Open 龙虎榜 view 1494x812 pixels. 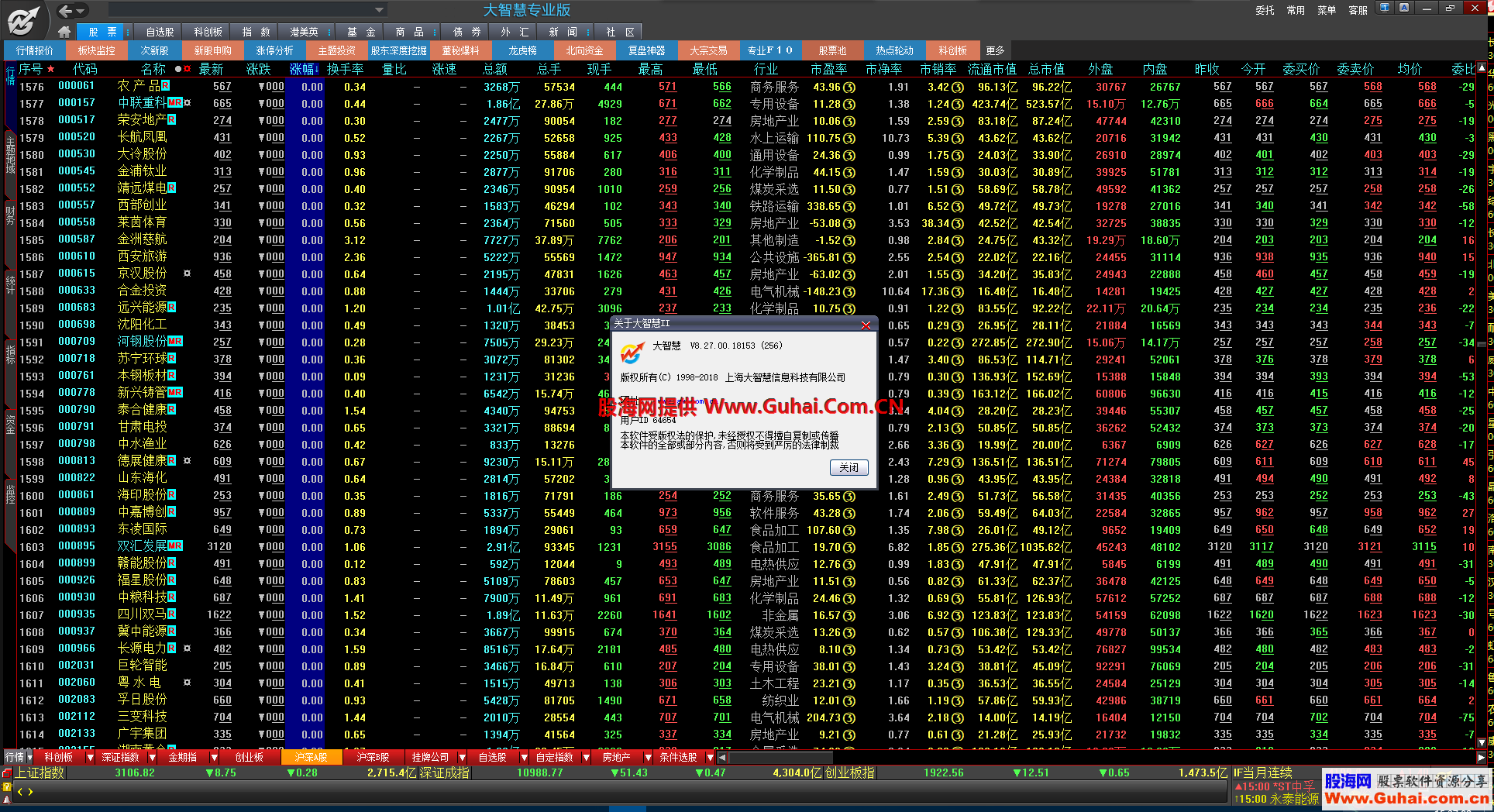tap(522, 50)
